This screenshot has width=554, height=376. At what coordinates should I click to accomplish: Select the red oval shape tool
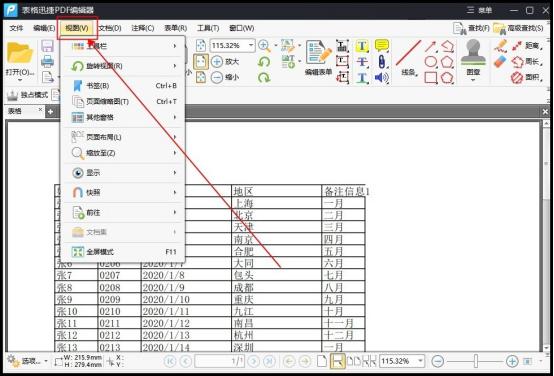(430, 62)
